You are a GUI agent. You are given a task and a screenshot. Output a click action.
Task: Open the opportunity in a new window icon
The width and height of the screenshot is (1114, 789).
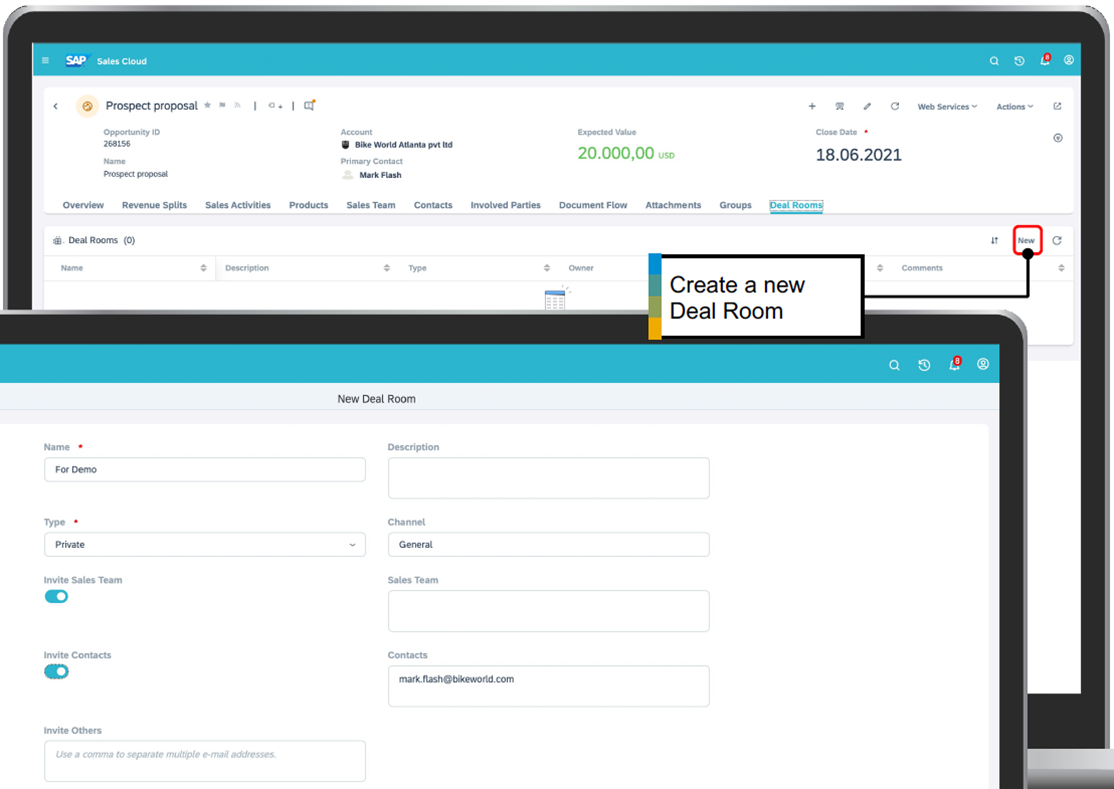pos(1057,106)
